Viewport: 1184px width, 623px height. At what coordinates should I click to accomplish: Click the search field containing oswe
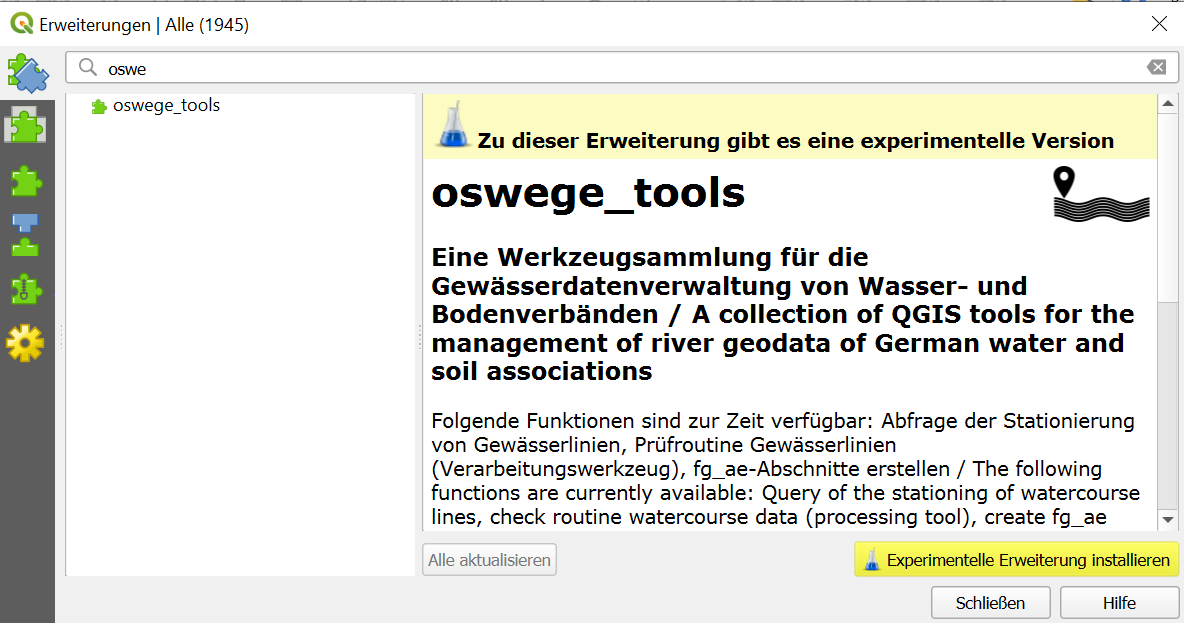tap(622, 68)
